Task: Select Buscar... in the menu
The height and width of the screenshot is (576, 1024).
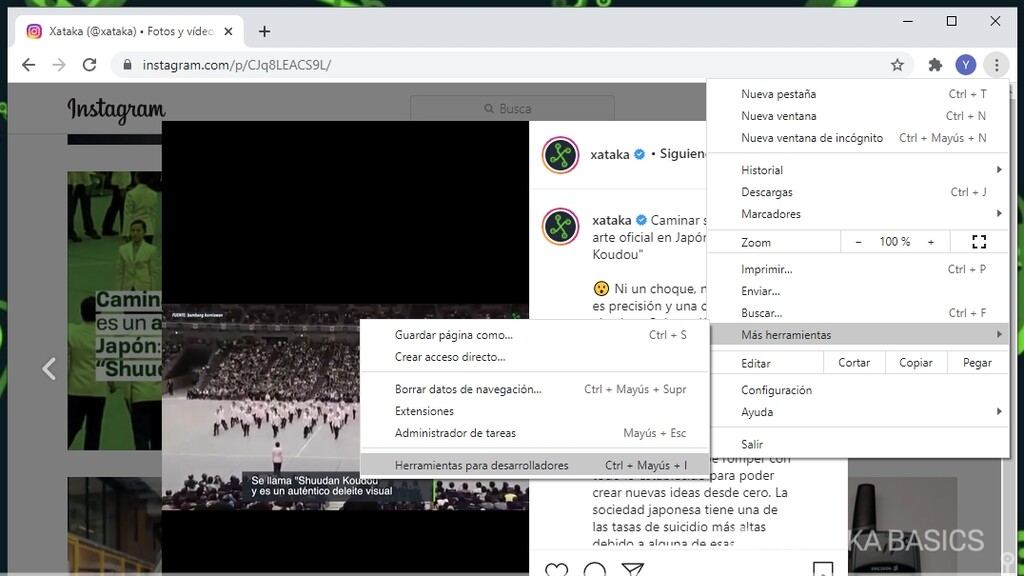Action: click(x=858, y=313)
